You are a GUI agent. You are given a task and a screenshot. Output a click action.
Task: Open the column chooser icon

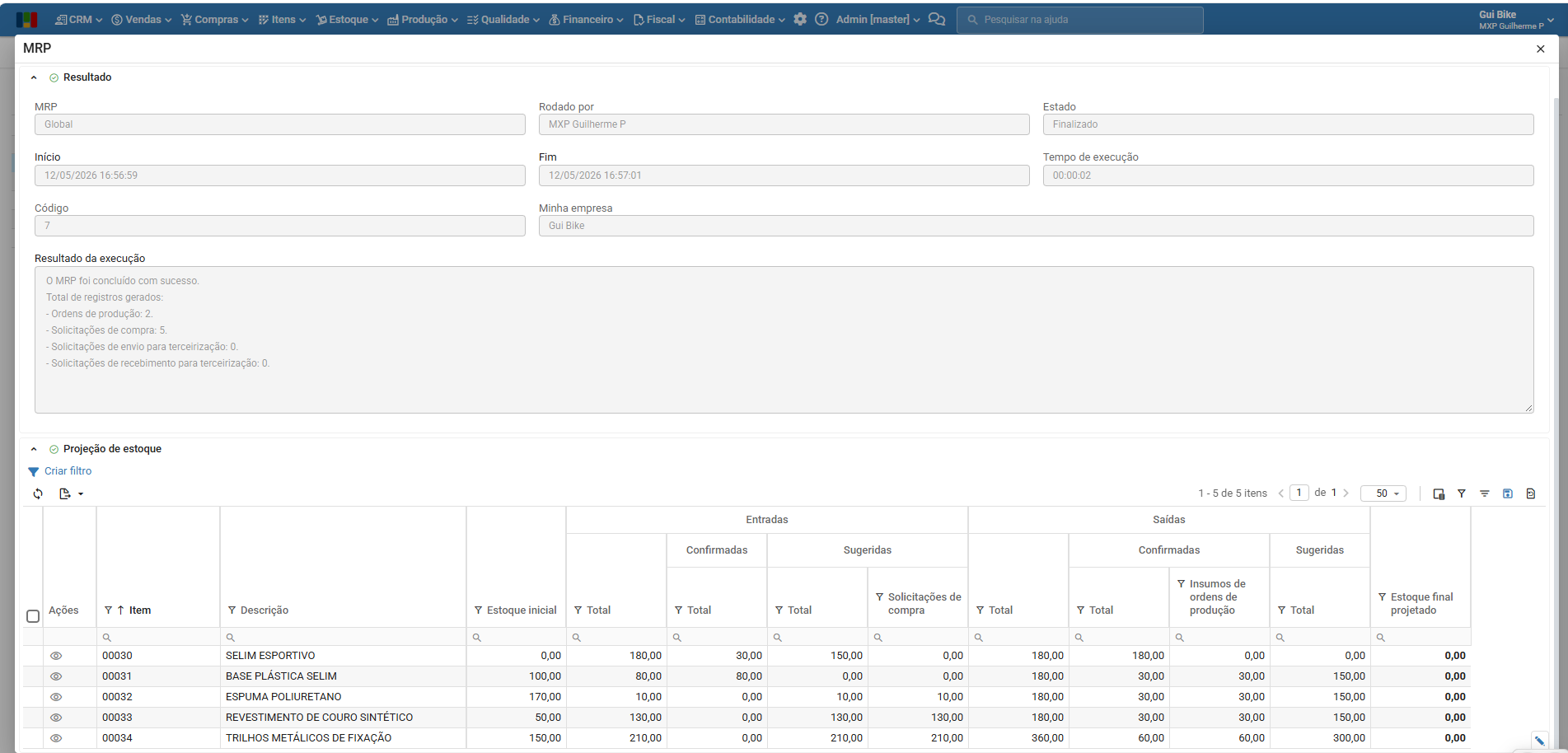(1439, 493)
